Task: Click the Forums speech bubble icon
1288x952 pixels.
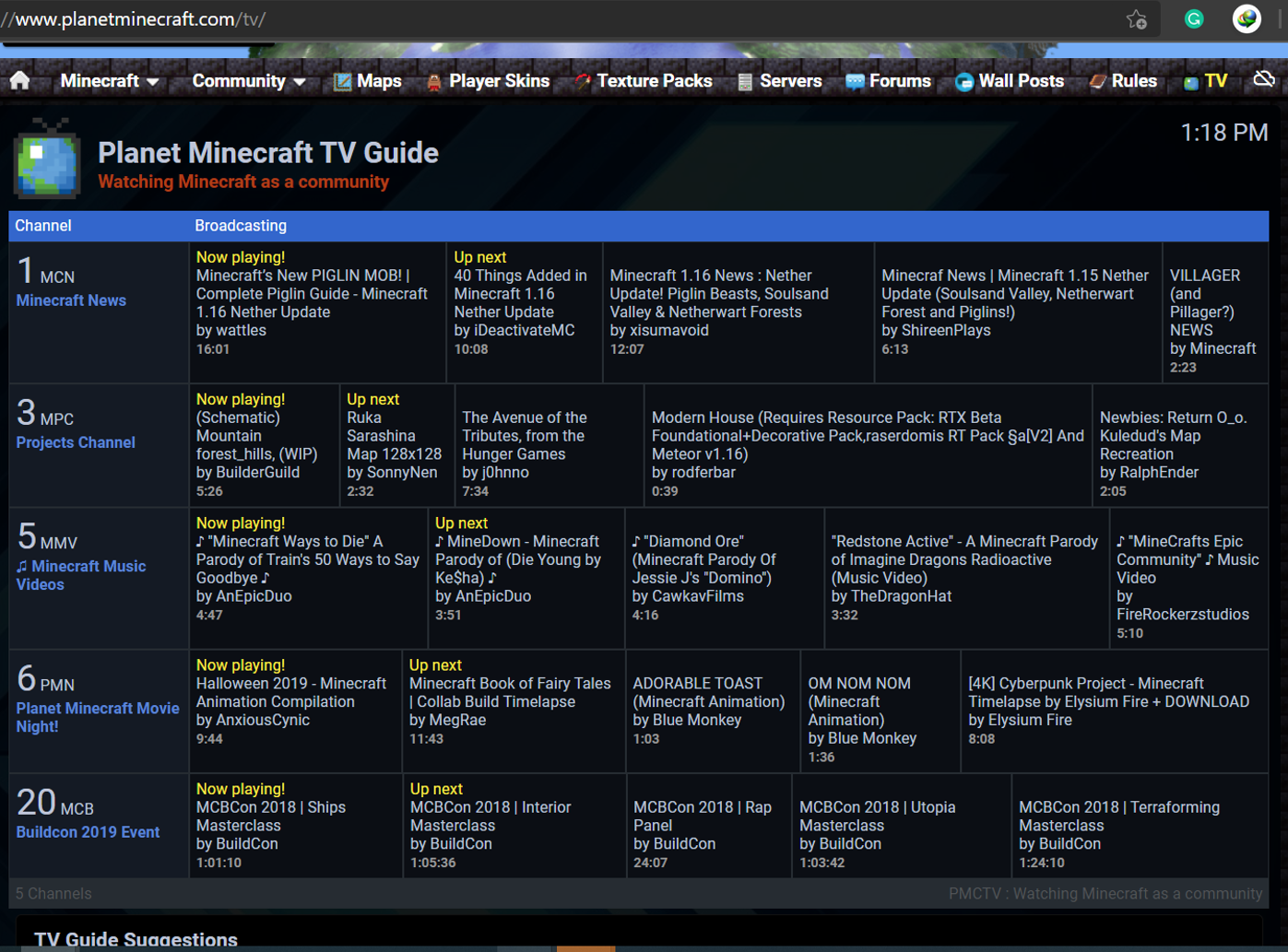Action: (855, 82)
